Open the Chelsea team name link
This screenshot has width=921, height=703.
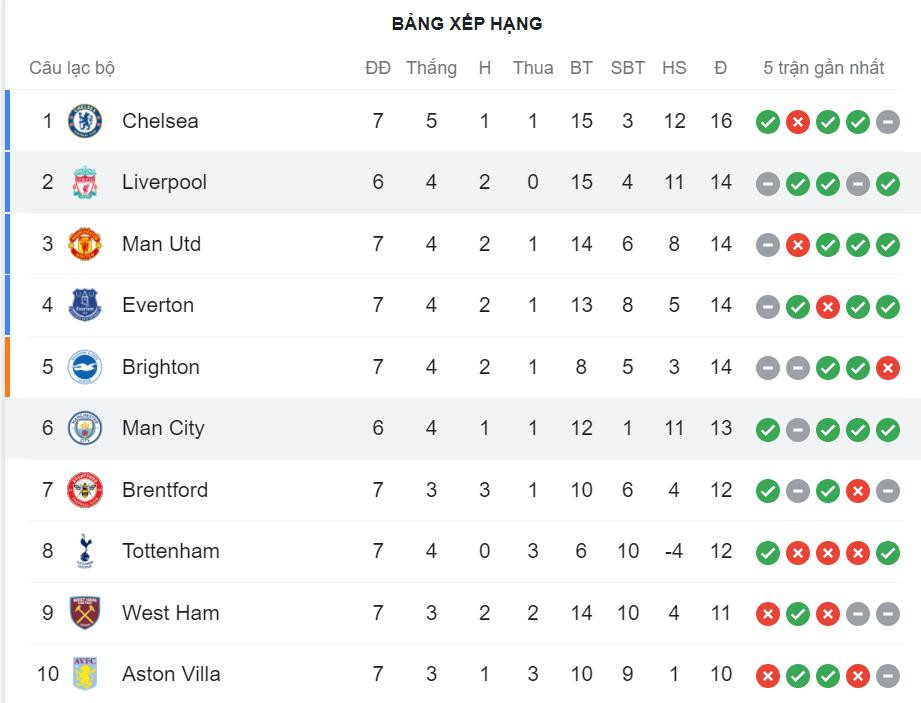(160, 120)
